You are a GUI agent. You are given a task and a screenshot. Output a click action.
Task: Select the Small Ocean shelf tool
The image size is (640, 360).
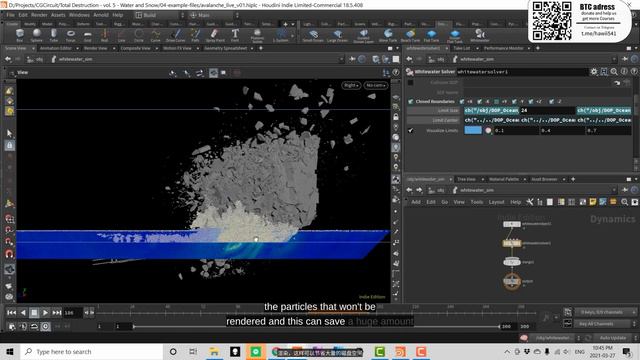pos(313,35)
